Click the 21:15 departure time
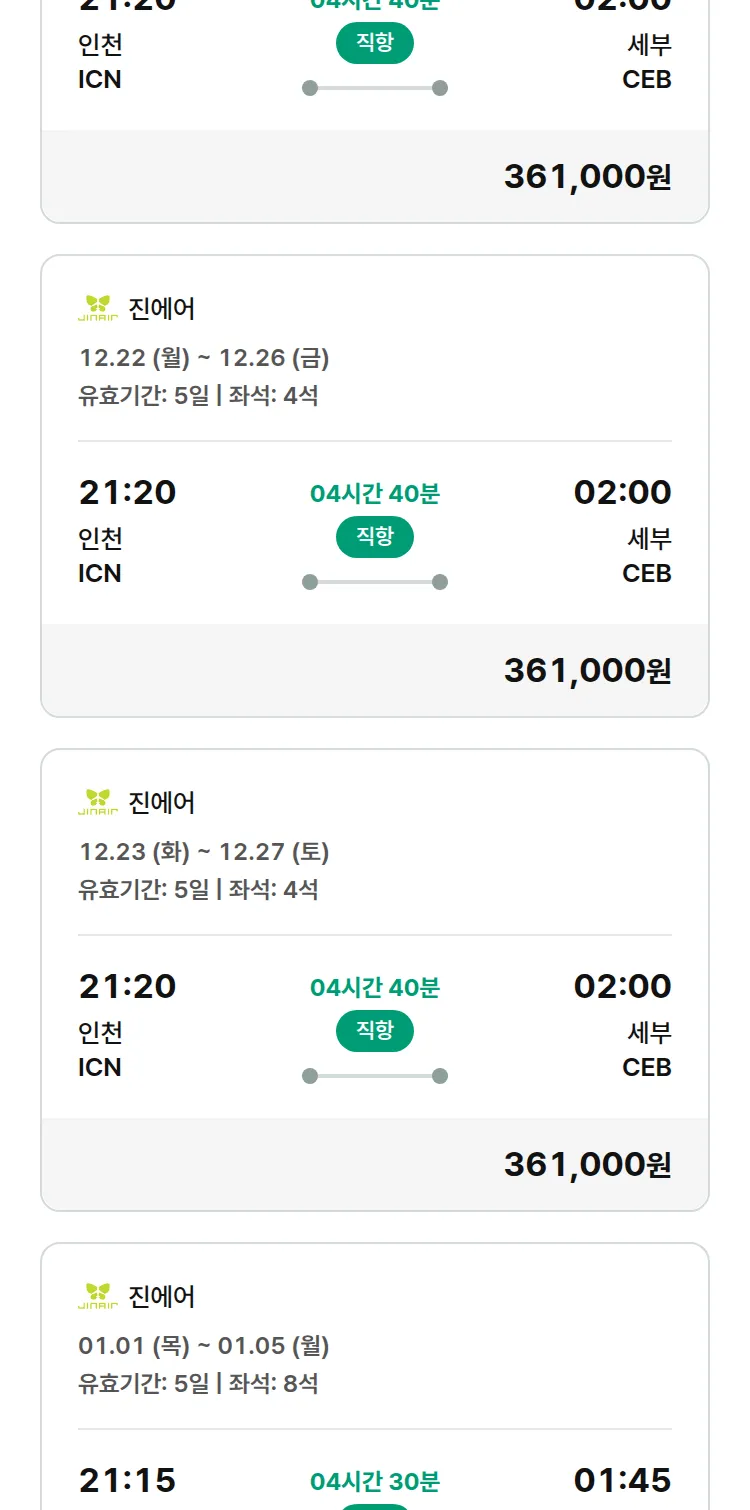This screenshot has width=750, height=1510. click(x=127, y=1480)
